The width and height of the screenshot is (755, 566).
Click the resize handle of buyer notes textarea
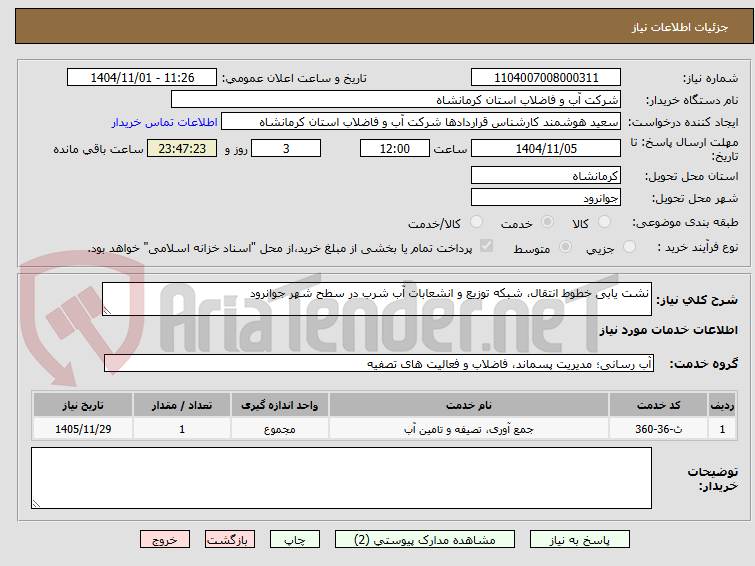point(36,503)
